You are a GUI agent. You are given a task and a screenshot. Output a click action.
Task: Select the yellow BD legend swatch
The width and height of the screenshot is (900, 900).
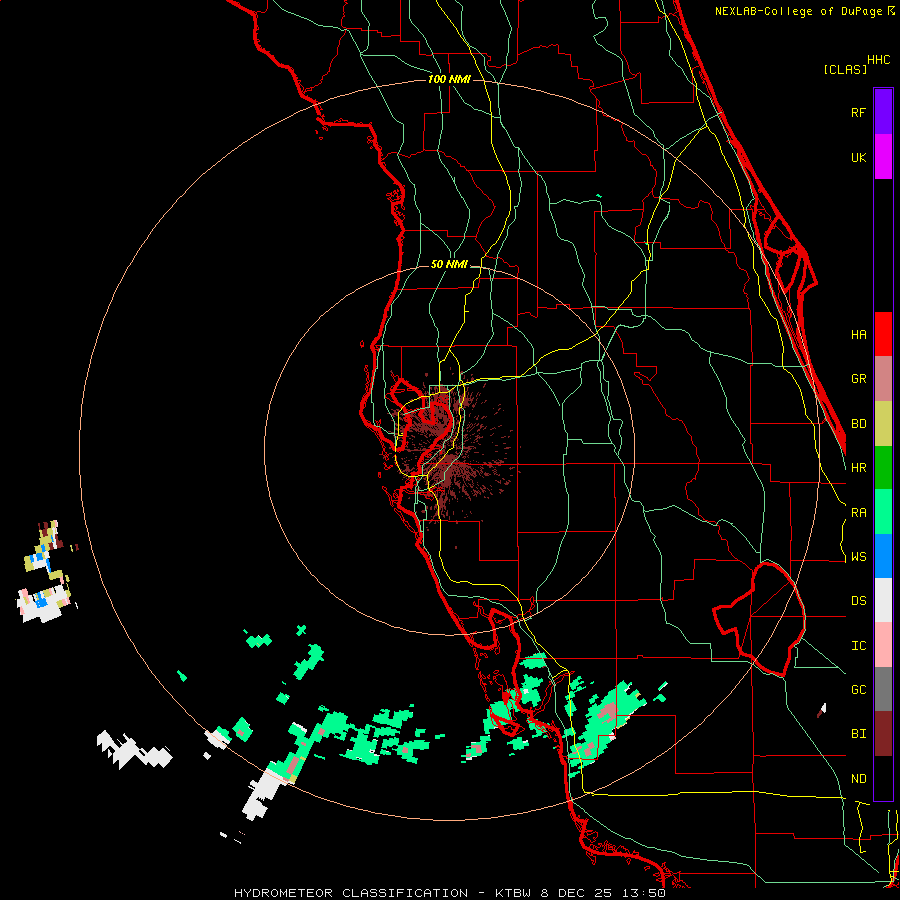883,424
